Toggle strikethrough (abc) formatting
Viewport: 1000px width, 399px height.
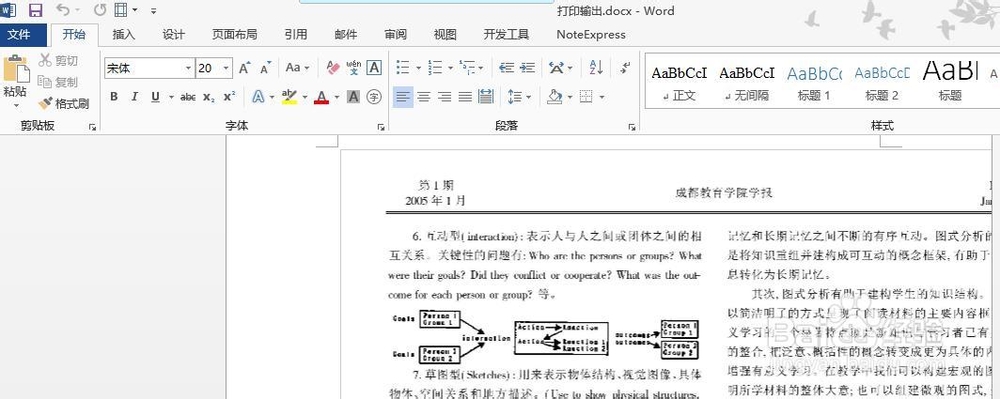coord(188,97)
